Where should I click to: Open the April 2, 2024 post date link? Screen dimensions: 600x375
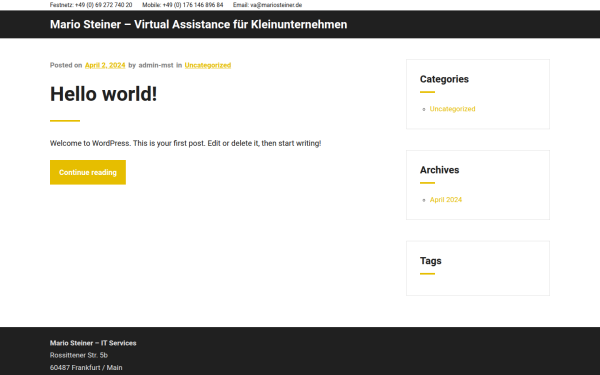click(x=105, y=65)
